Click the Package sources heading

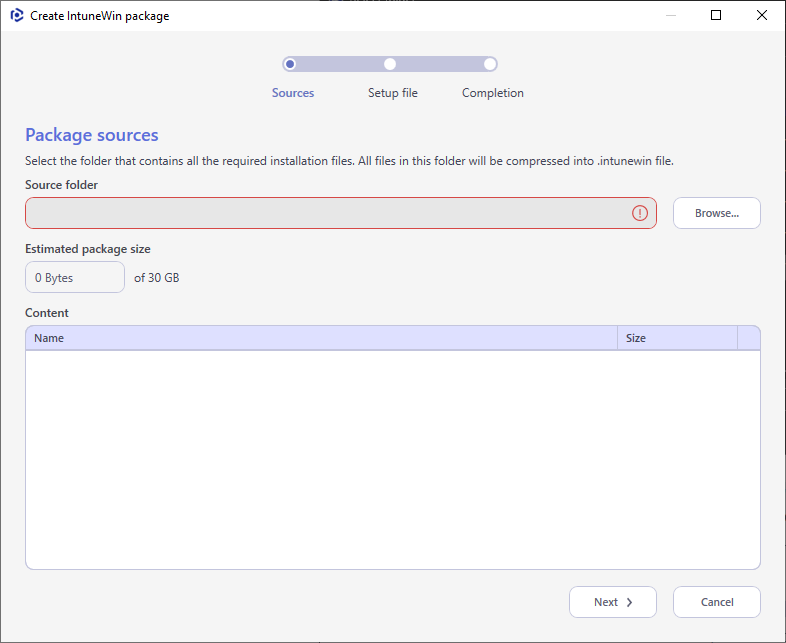[x=92, y=135]
